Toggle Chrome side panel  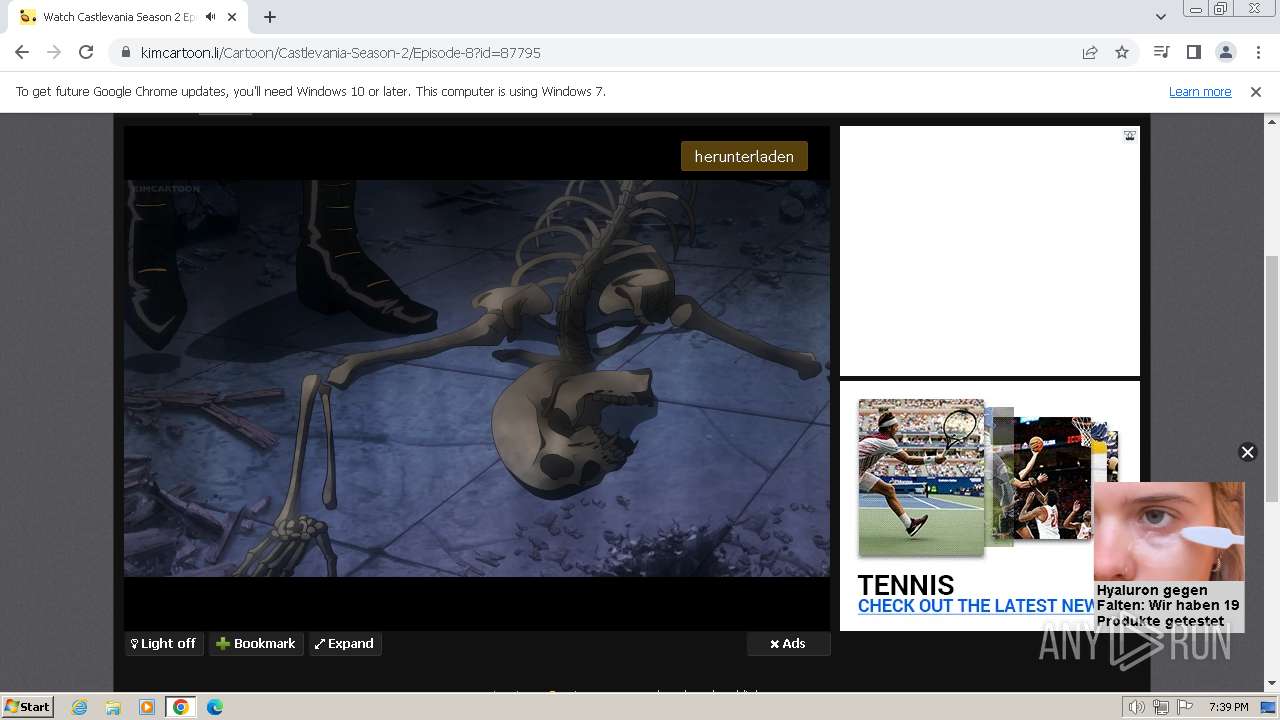coord(1193,52)
